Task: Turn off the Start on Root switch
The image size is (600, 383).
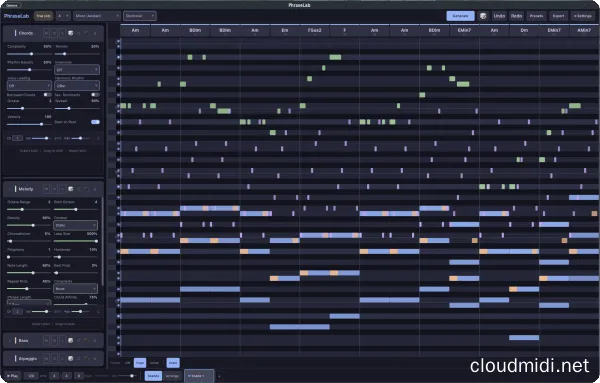Action: coord(95,122)
